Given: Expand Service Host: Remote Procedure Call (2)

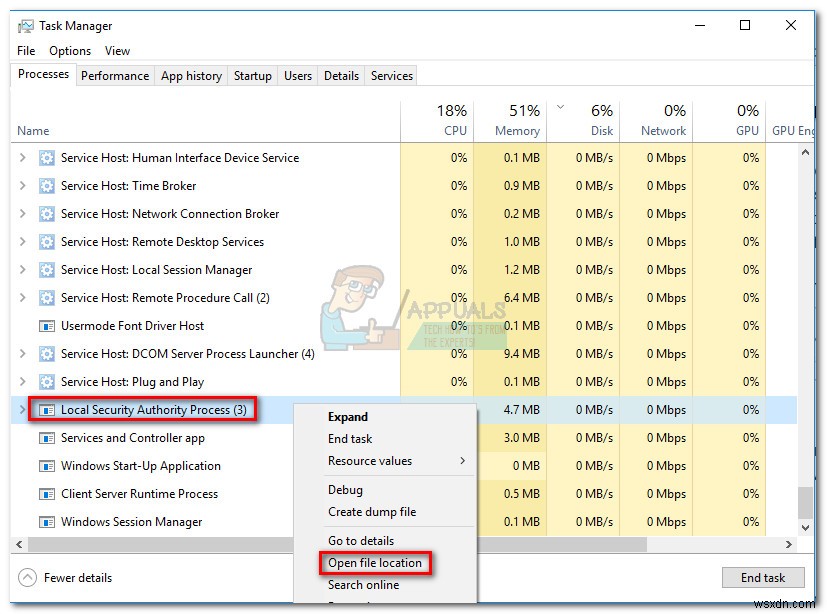Looking at the screenshot, I should tap(23, 297).
